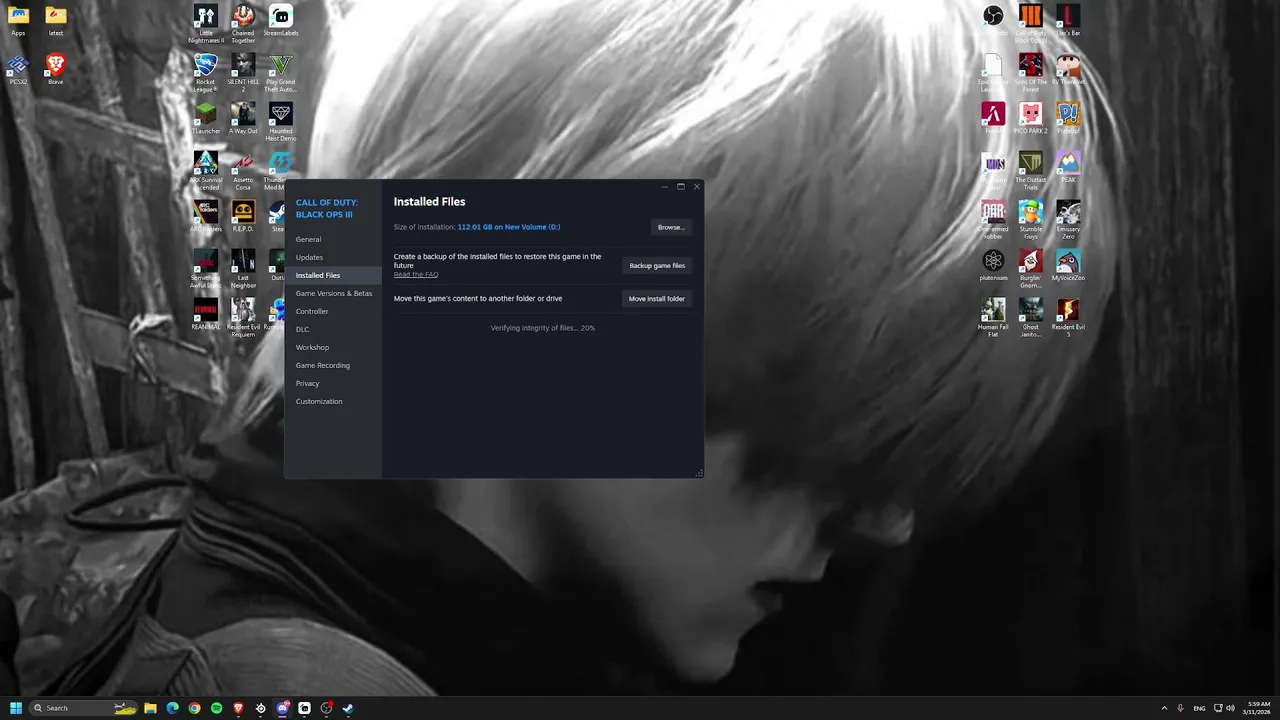The height and width of the screenshot is (720, 1280).
Task: Open the Apps folder on desktop
Action: coord(18,21)
